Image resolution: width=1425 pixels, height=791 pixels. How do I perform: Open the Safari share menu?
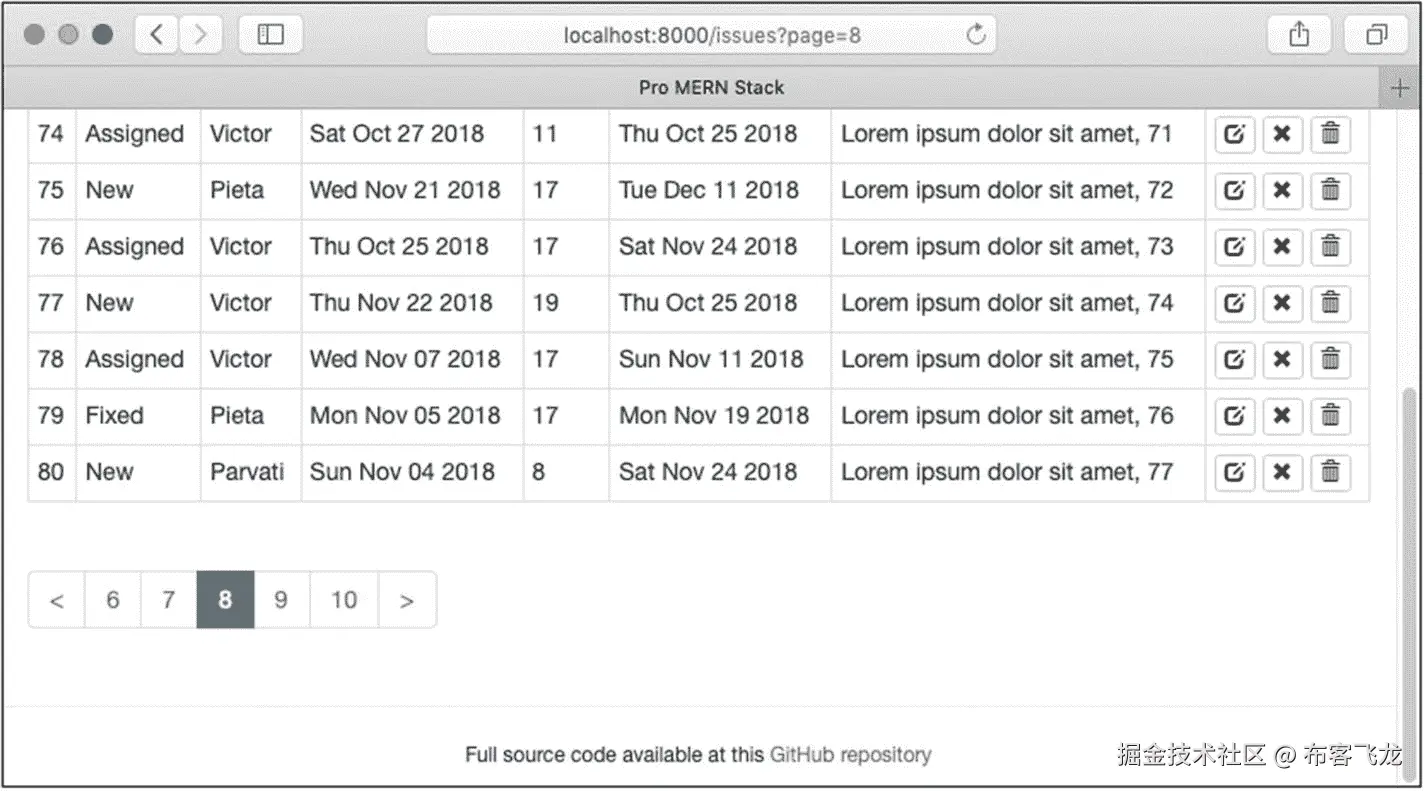click(1299, 35)
